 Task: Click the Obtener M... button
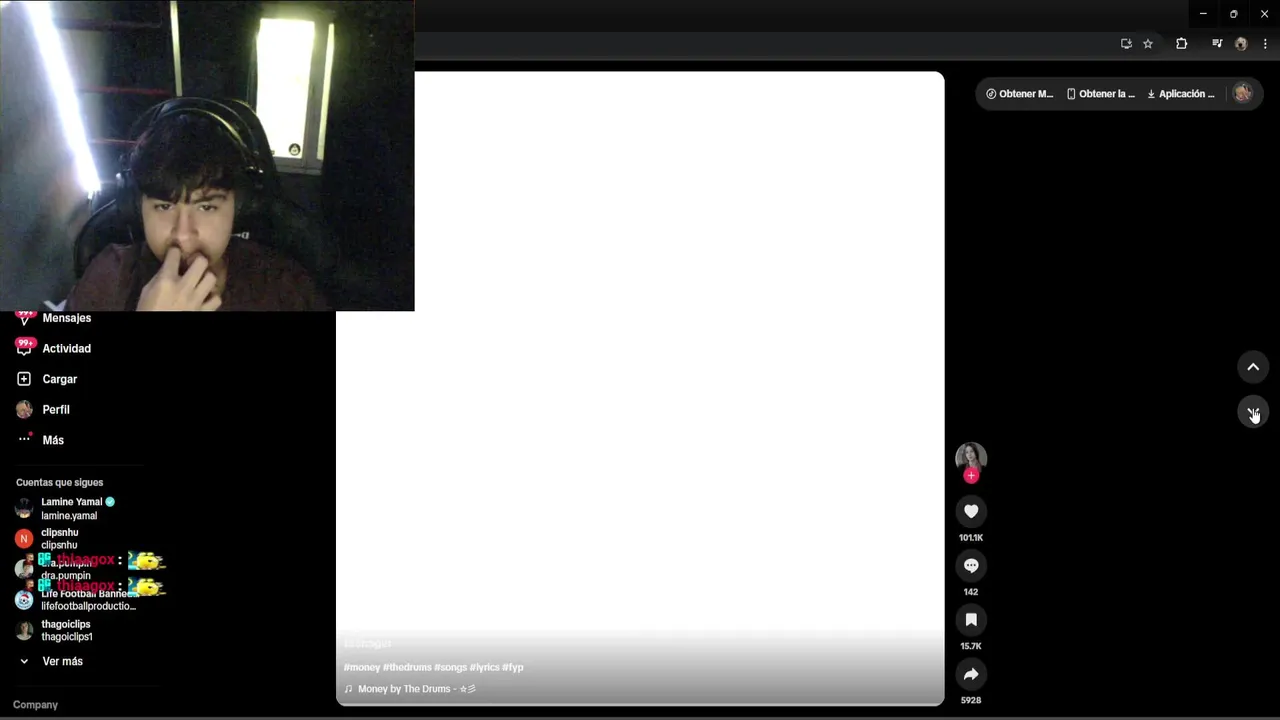1019,94
